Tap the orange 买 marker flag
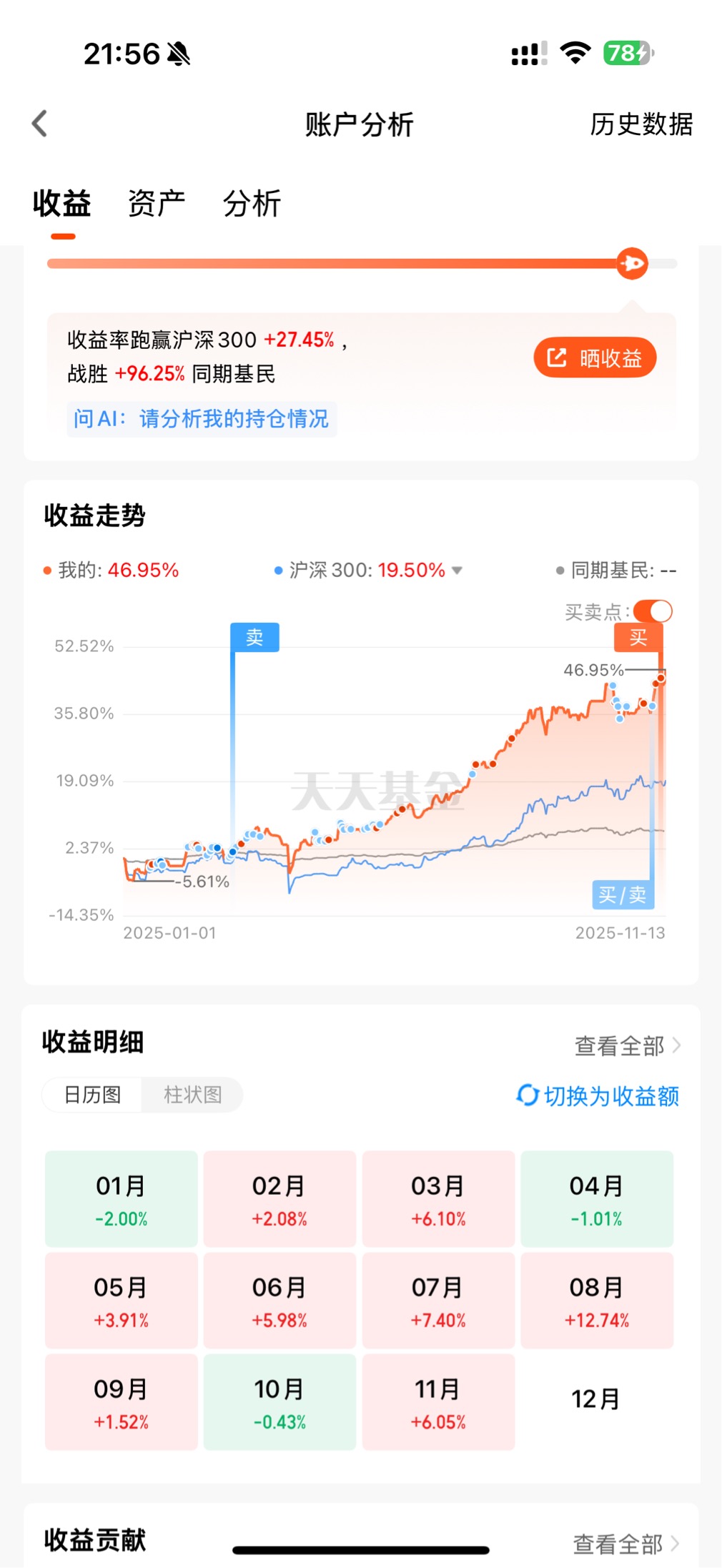Image resolution: width=722 pixels, height=1568 pixels. point(638,637)
